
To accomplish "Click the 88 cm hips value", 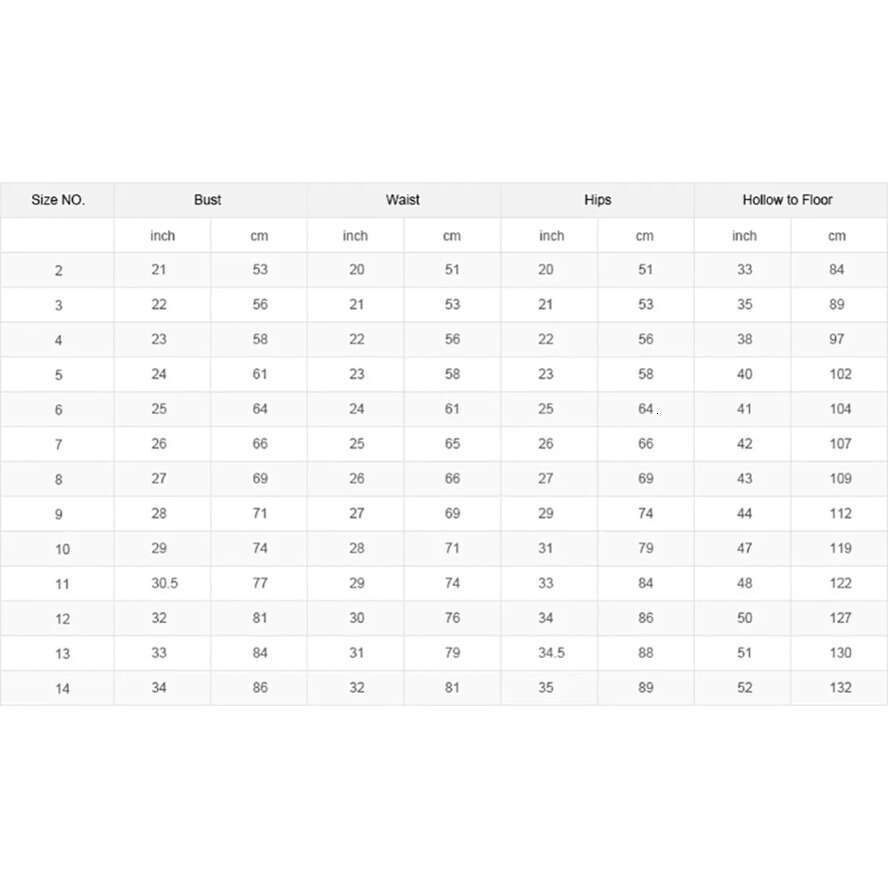I will coord(646,653).
